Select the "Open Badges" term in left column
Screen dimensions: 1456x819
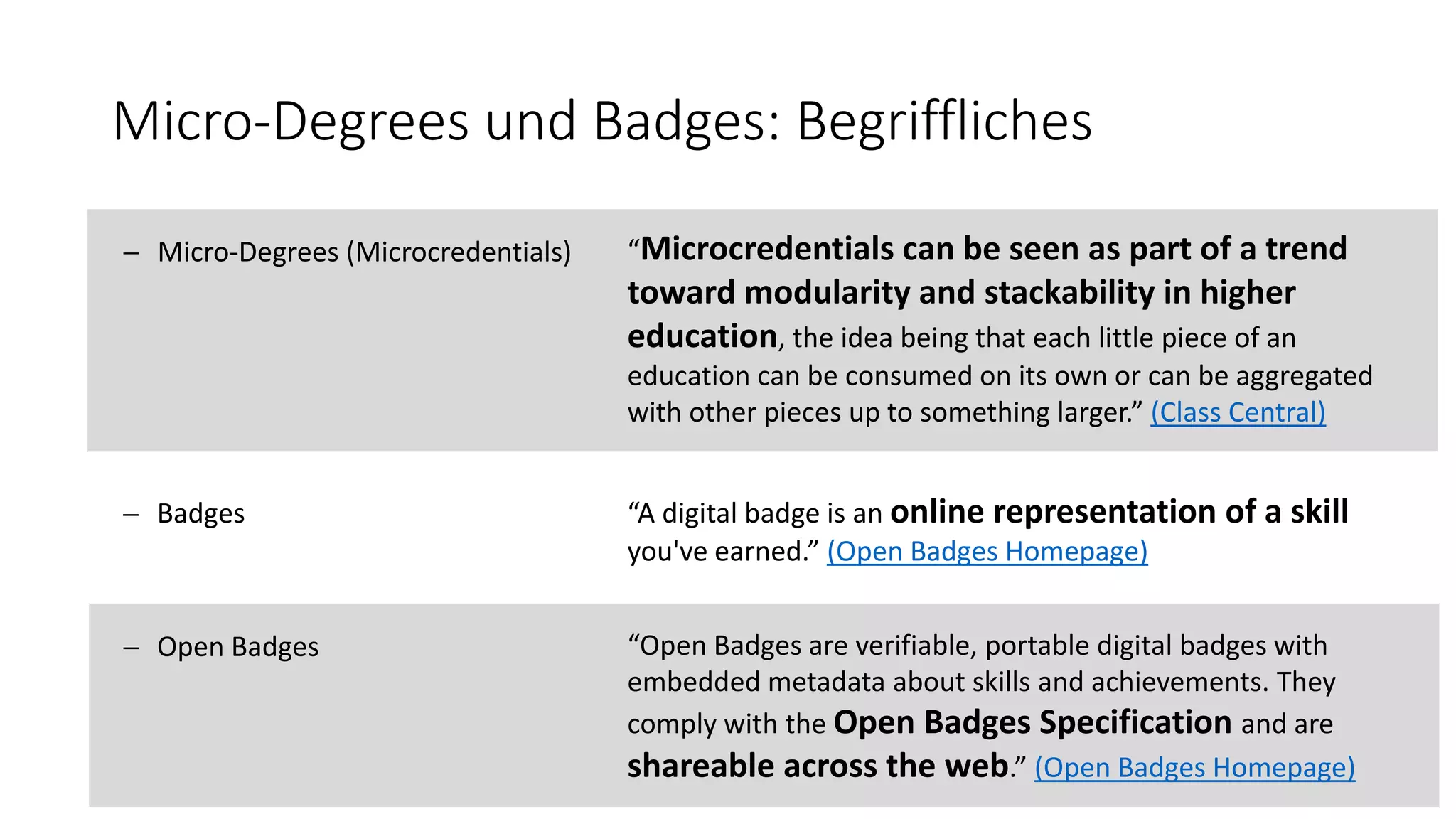pyautogui.click(x=238, y=647)
